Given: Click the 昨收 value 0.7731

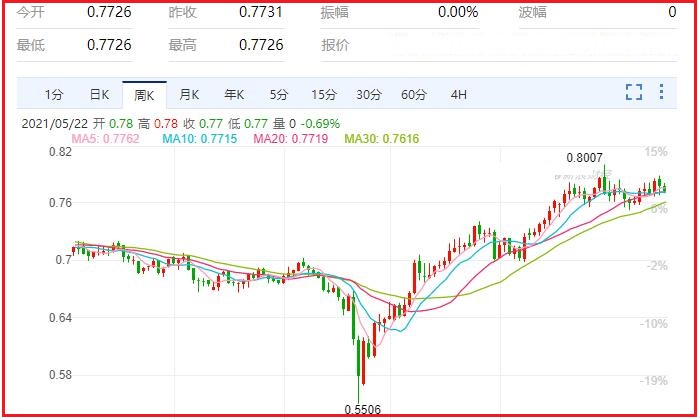Looking at the screenshot, I should 261,12.
